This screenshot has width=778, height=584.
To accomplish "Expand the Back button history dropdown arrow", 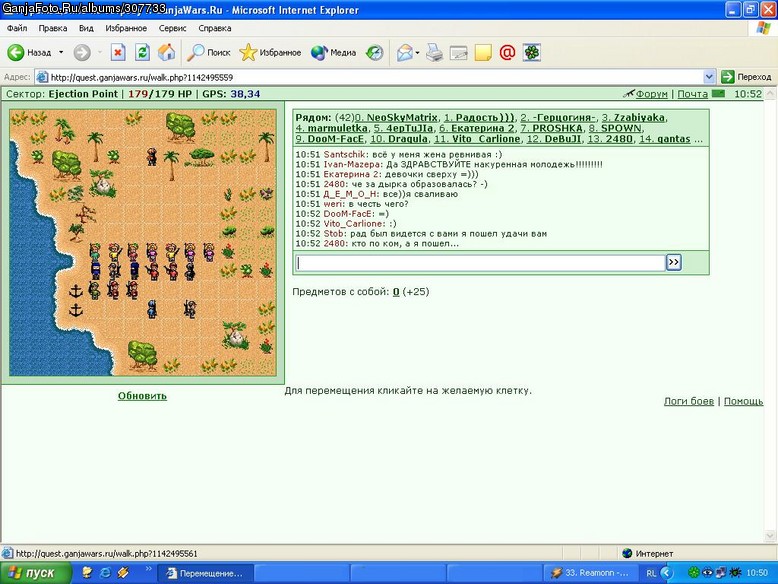I will coord(61,52).
